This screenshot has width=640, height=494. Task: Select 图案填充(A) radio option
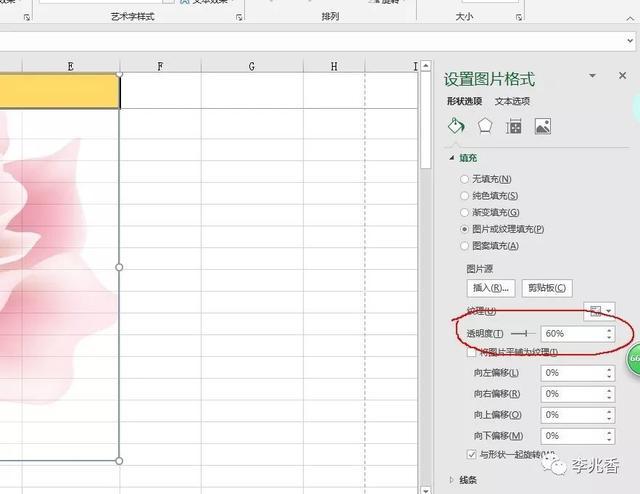[464, 246]
